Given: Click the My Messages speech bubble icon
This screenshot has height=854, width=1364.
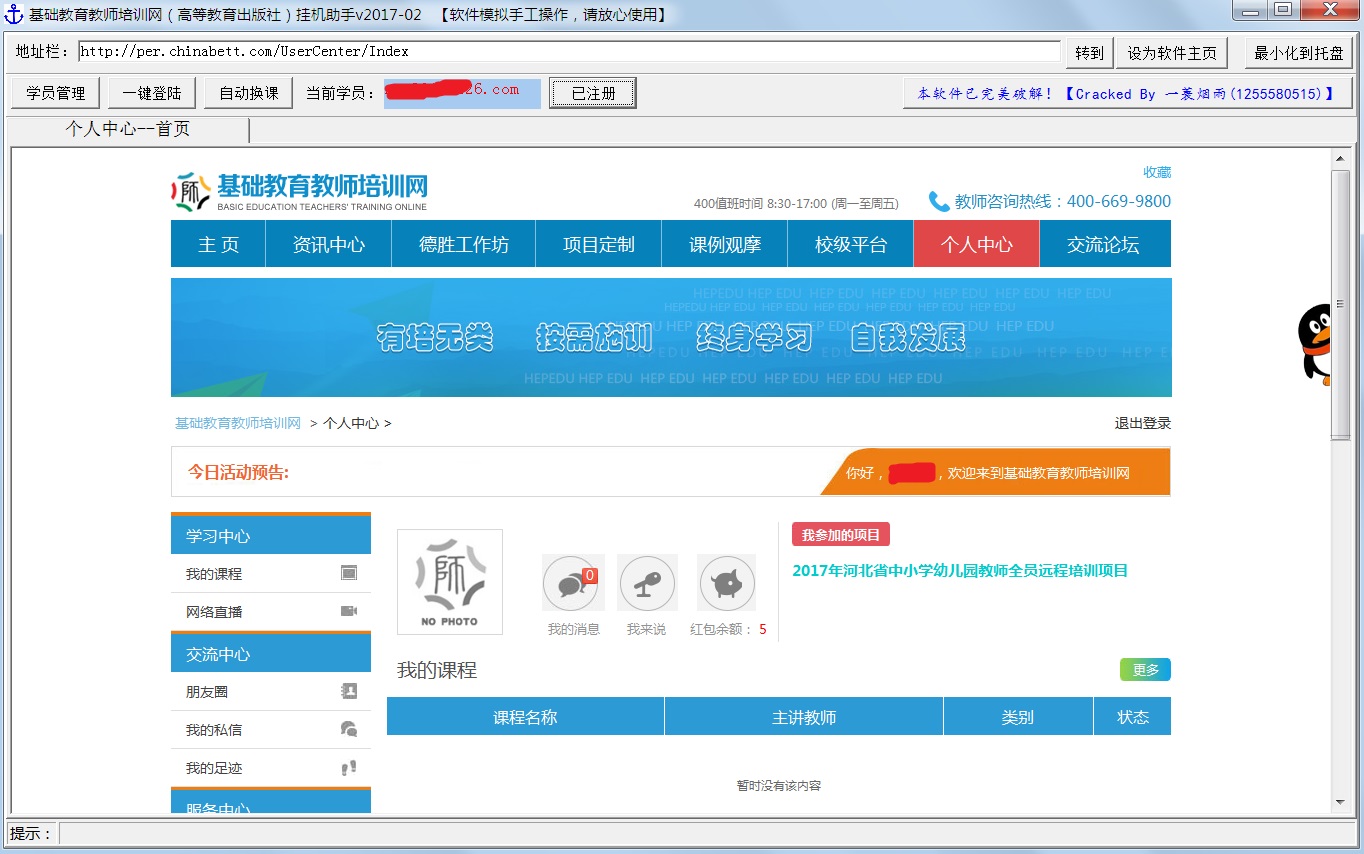Looking at the screenshot, I should 572,584.
